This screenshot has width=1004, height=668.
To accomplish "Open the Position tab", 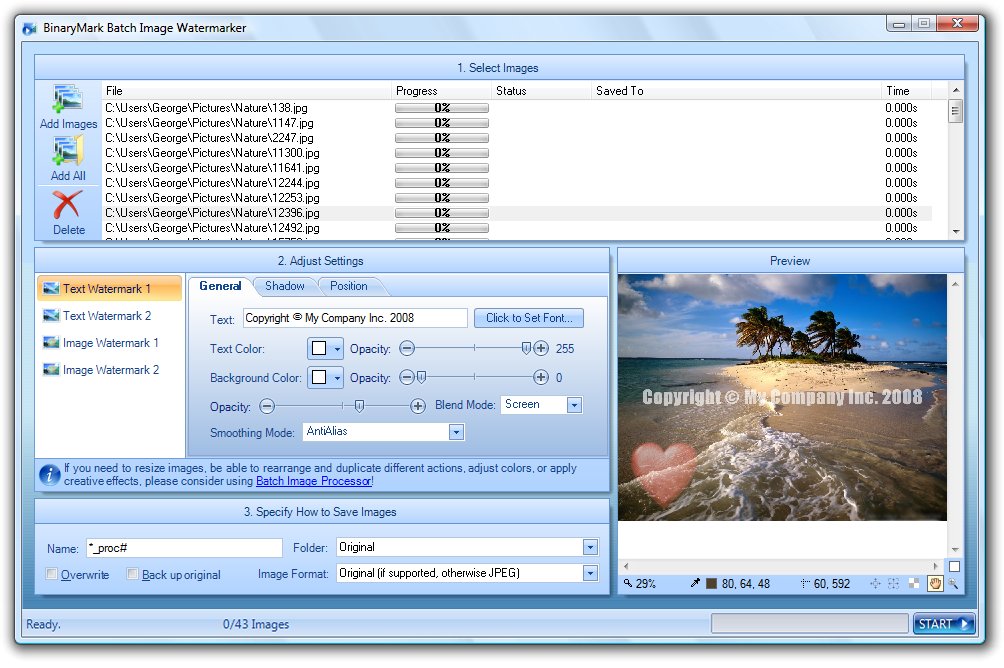I will tap(348, 286).
